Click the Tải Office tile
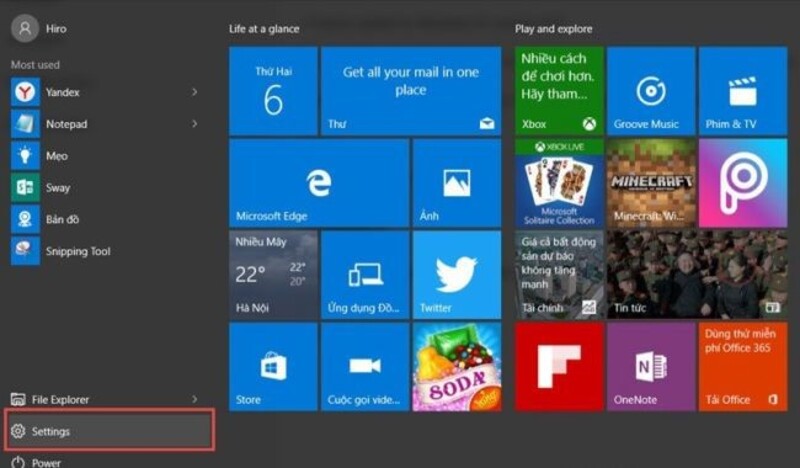Image resolution: width=800 pixels, height=468 pixels. pyautogui.click(x=743, y=366)
